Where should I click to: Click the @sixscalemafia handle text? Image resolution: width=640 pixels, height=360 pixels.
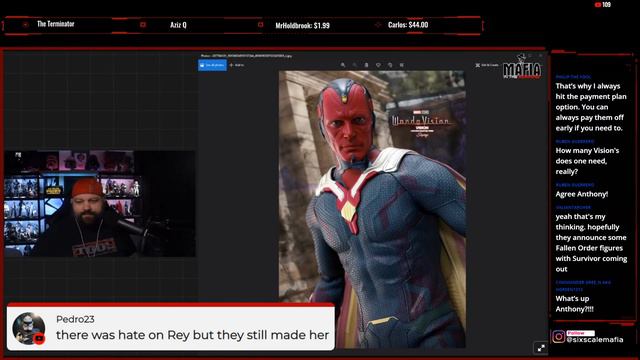595,340
